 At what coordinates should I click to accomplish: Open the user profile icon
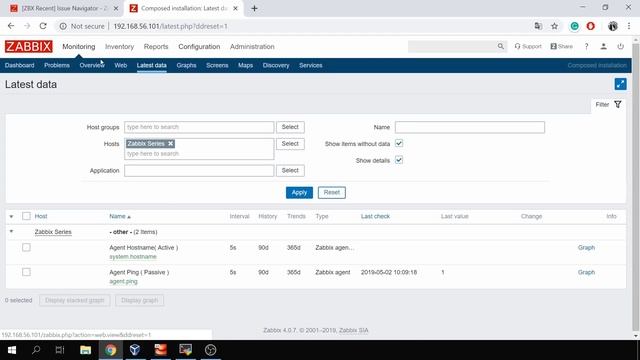click(x=603, y=47)
